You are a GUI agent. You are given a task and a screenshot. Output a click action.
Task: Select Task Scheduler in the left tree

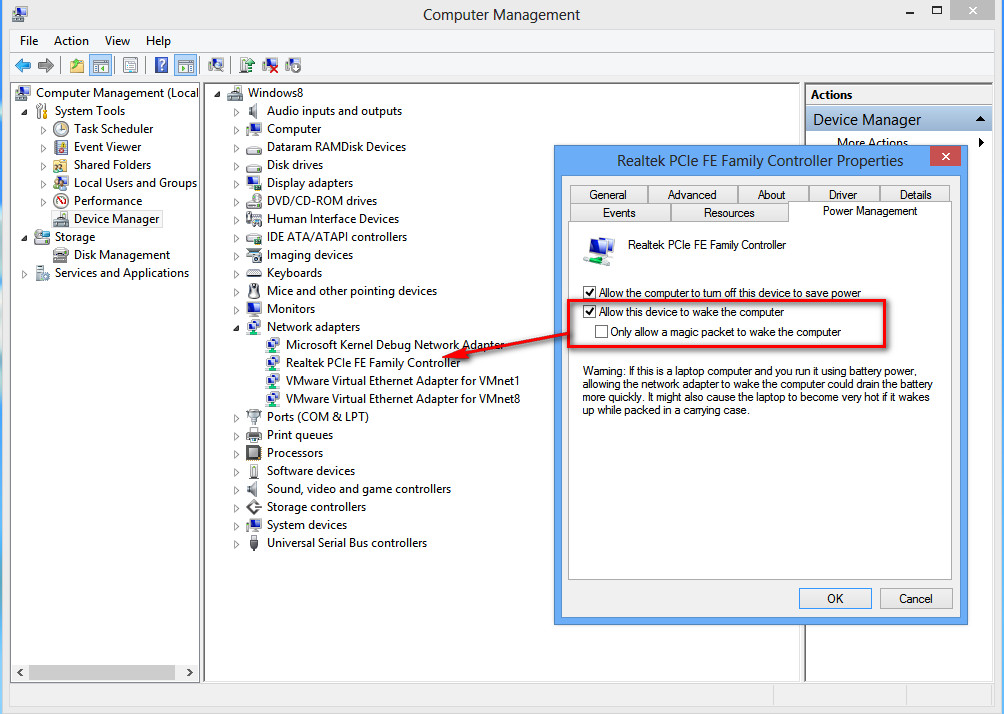click(113, 129)
